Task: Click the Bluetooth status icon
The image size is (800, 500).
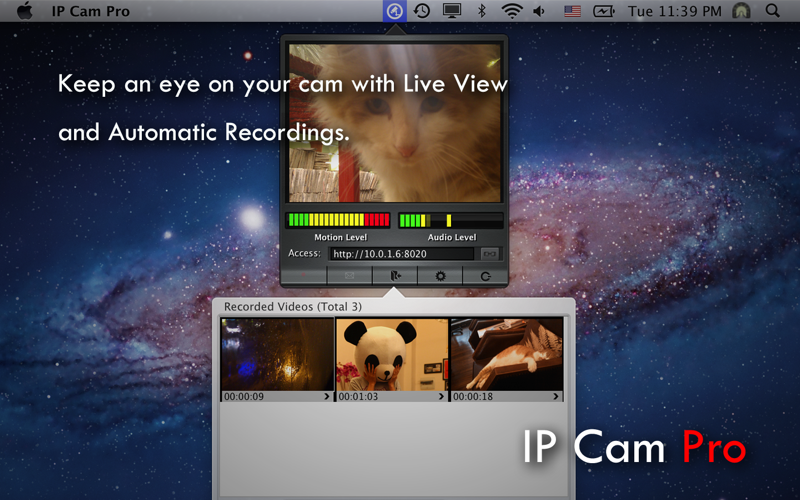Action: pyautogui.click(x=481, y=11)
